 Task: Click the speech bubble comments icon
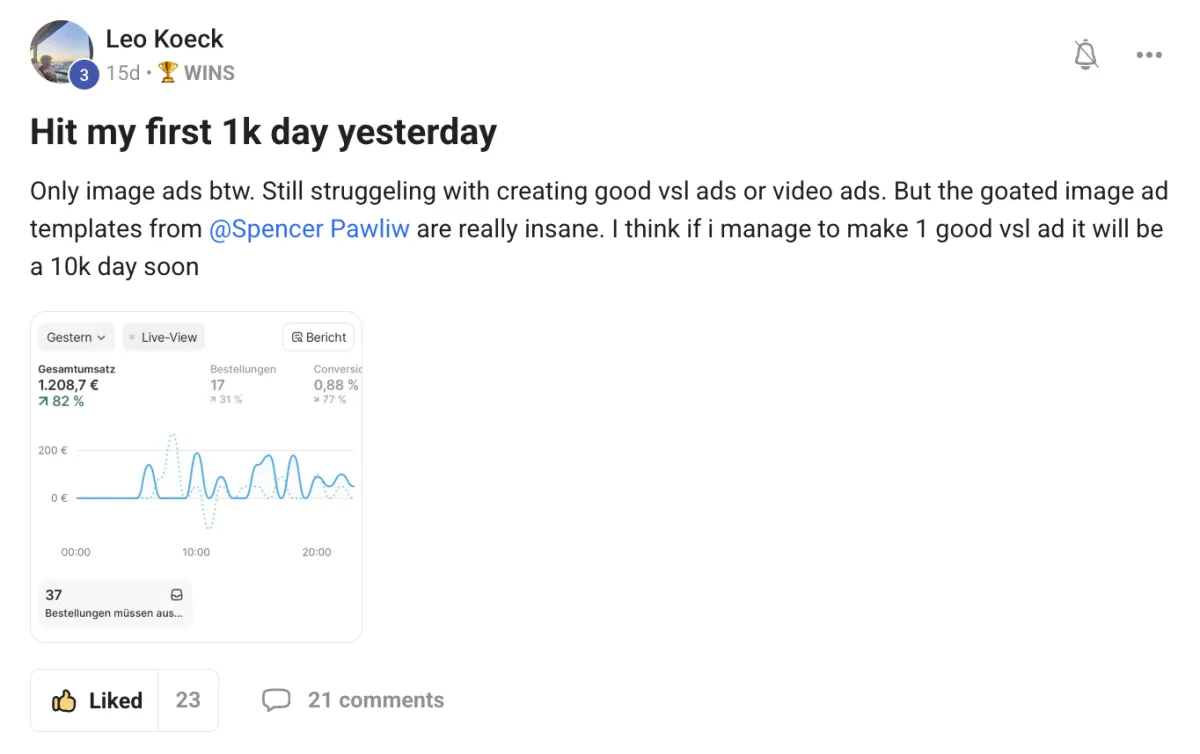(x=276, y=700)
